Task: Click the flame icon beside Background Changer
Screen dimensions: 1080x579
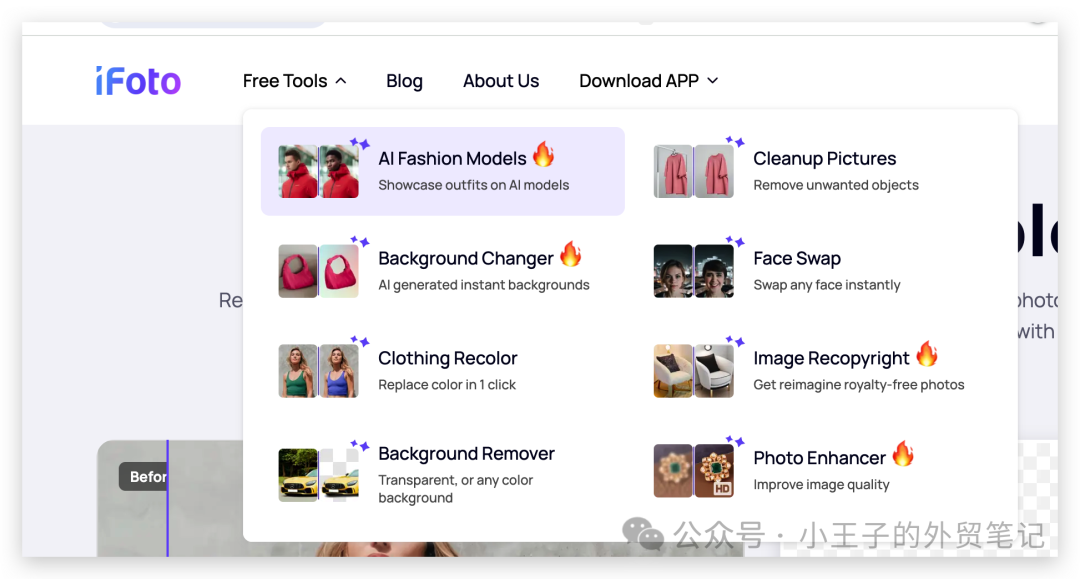Action: [x=570, y=254]
